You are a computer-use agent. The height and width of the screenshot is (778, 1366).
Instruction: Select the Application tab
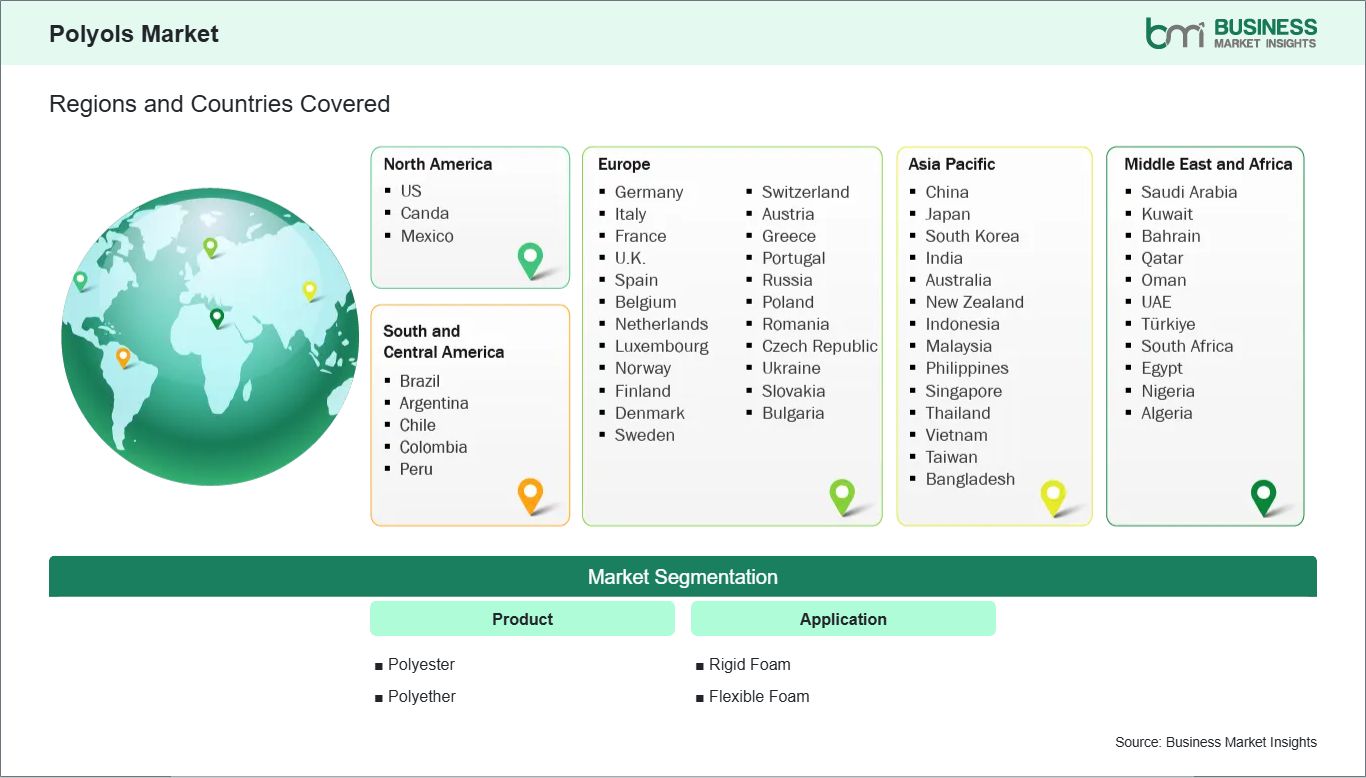coord(842,618)
